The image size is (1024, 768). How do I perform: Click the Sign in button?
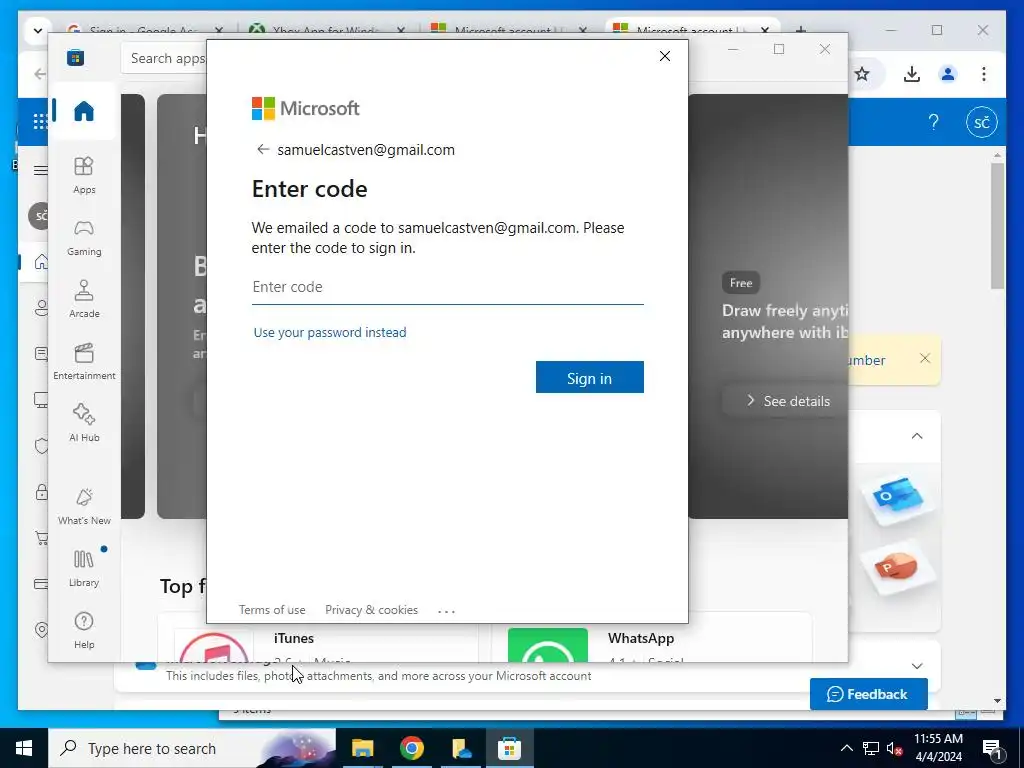(589, 377)
